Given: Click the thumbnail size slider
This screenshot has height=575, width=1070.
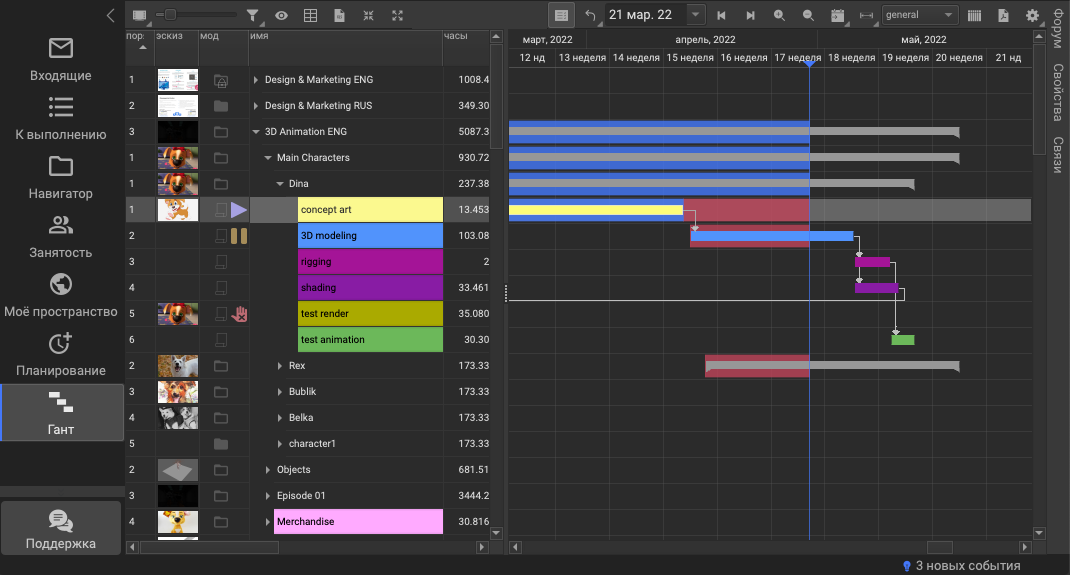Looking at the screenshot, I should click(x=171, y=15).
